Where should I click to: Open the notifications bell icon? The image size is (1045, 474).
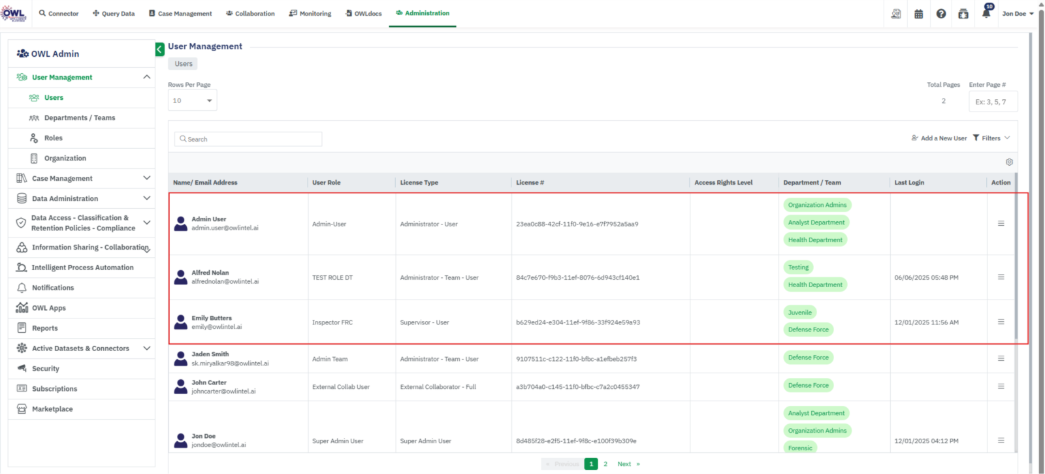coord(987,13)
